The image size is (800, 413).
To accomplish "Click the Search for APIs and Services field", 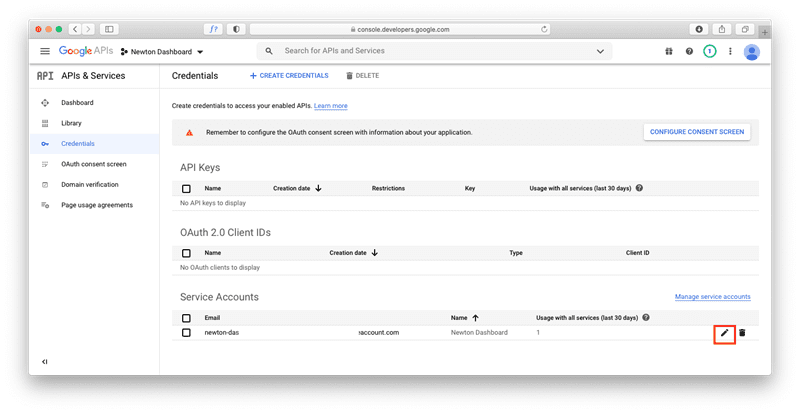I will point(436,51).
